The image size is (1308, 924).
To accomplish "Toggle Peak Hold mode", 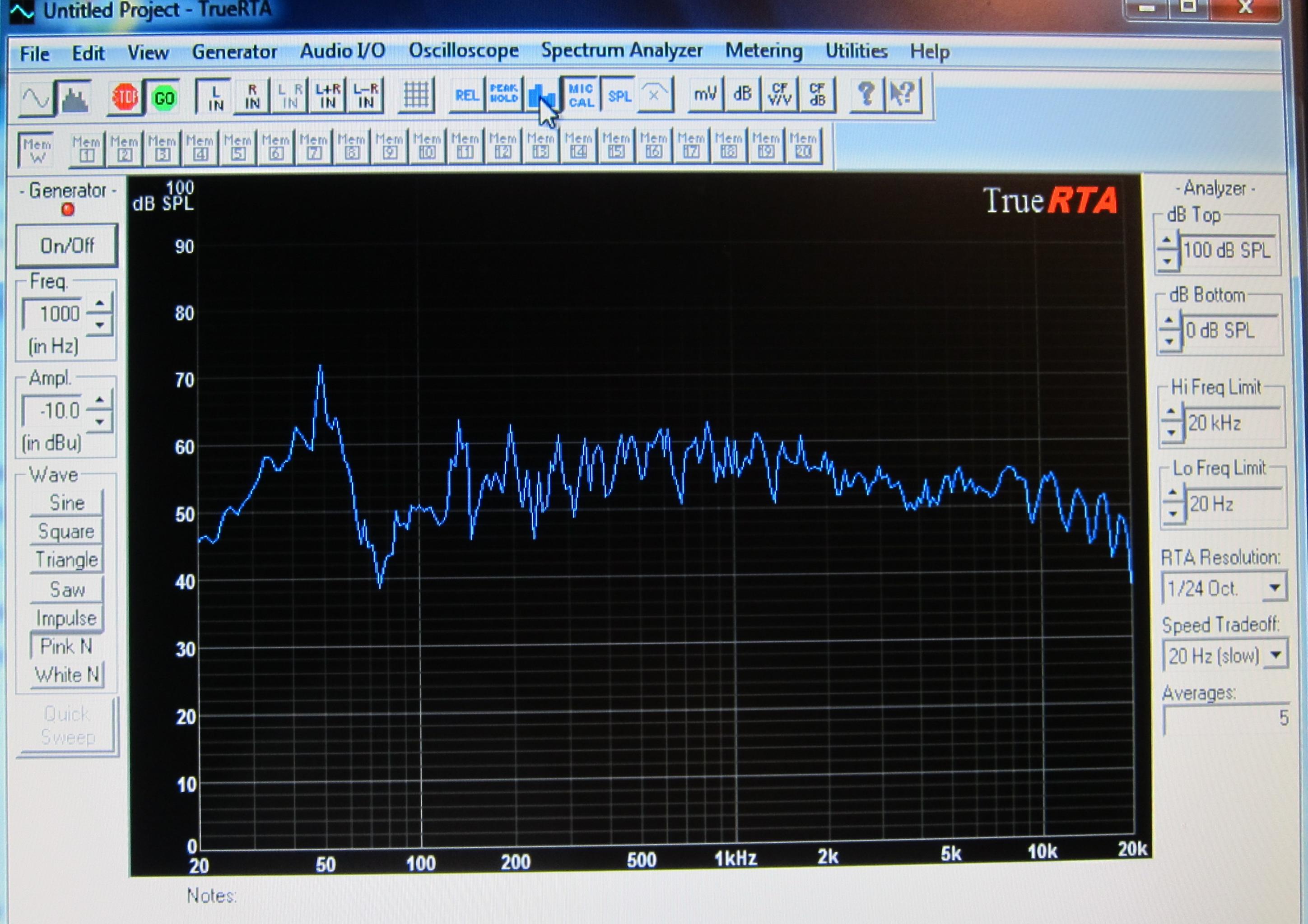I will point(504,94).
